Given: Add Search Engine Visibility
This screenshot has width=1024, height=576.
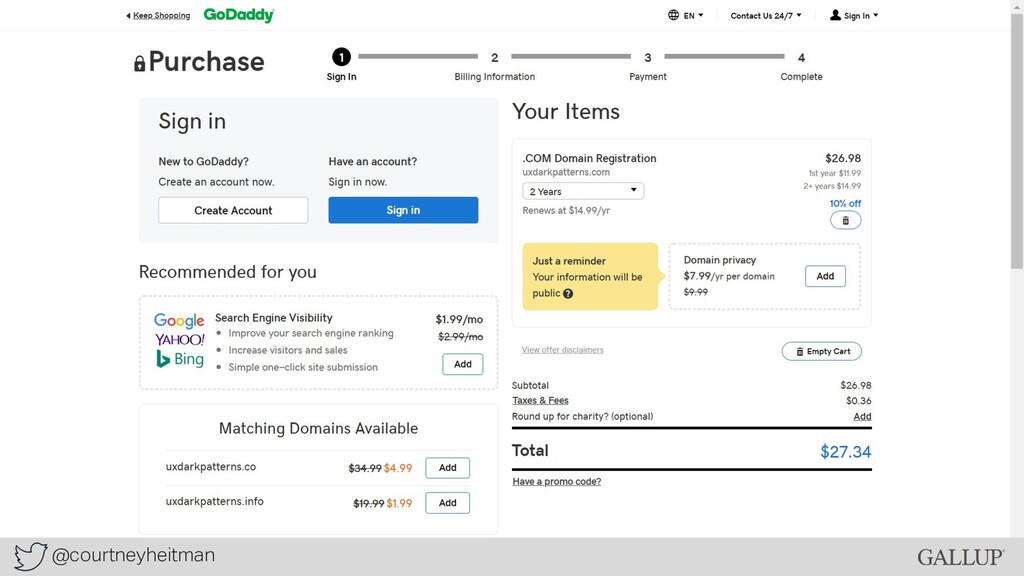Looking at the screenshot, I should (462, 364).
